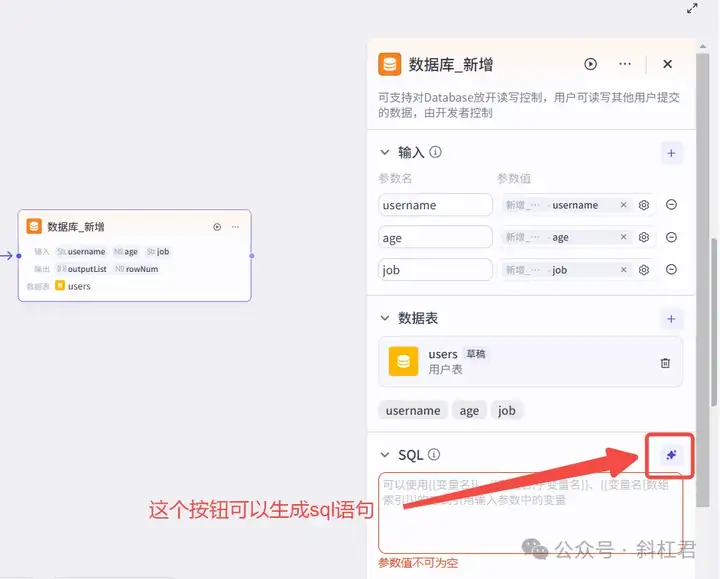The width and height of the screenshot is (720, 579).
Task: Show info for SQL section
Action: click(x=434, y=454)
